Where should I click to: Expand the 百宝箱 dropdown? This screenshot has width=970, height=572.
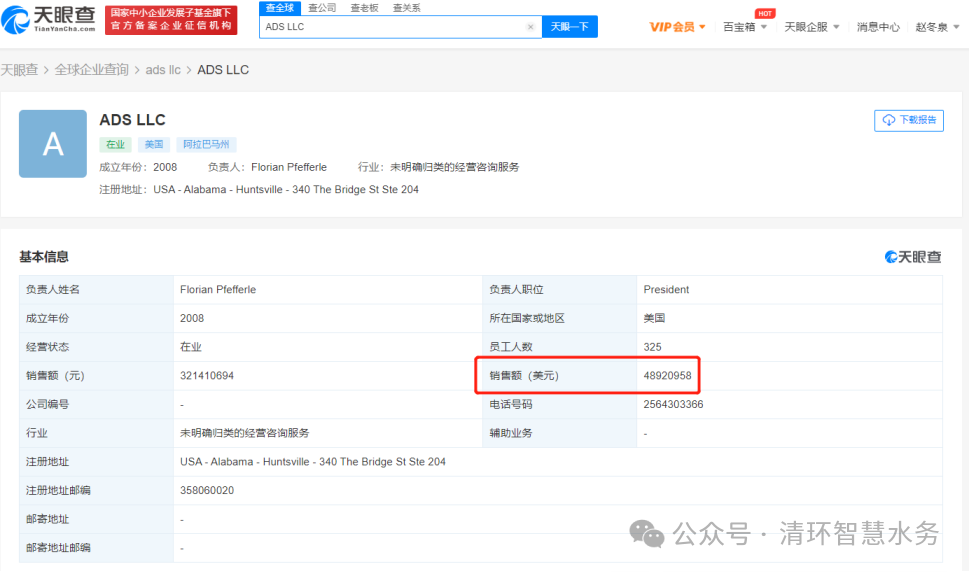pos(745,27)
